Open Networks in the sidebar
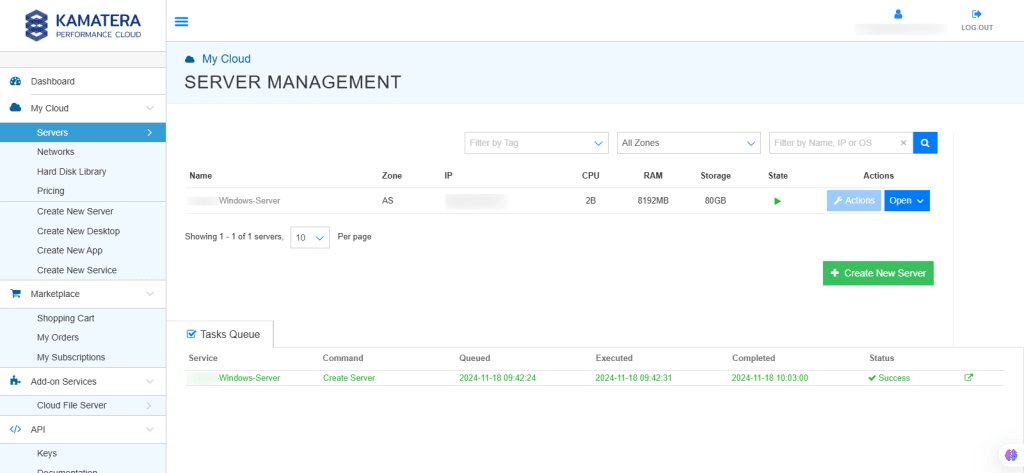The width and height of the screenshot is (1024, 473). 56,152
